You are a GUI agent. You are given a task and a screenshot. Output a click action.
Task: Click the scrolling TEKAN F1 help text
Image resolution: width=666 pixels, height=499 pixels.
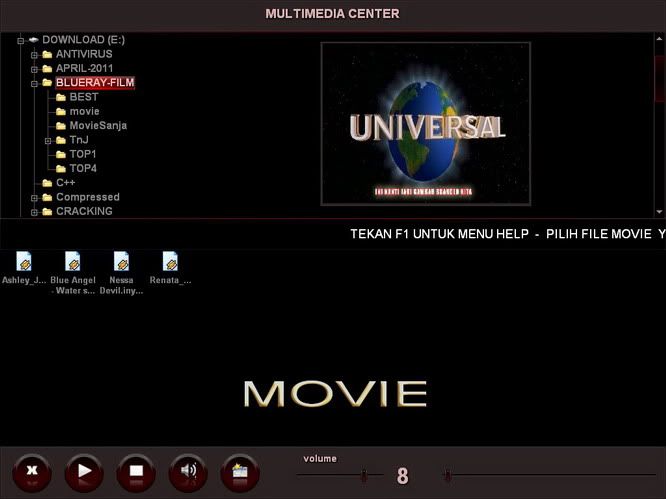click(508, 234)
